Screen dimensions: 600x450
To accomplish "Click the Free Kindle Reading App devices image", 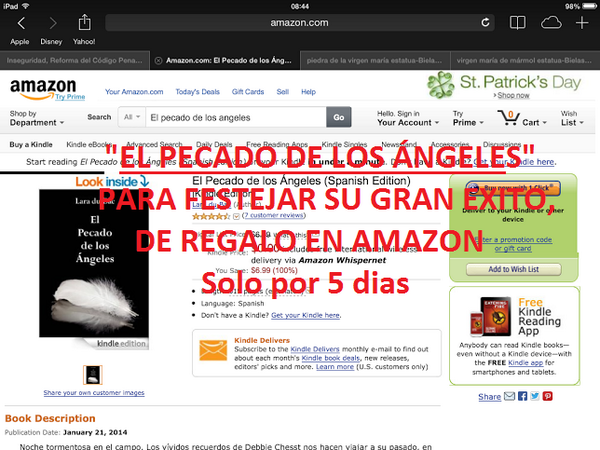I will (491, 316).
